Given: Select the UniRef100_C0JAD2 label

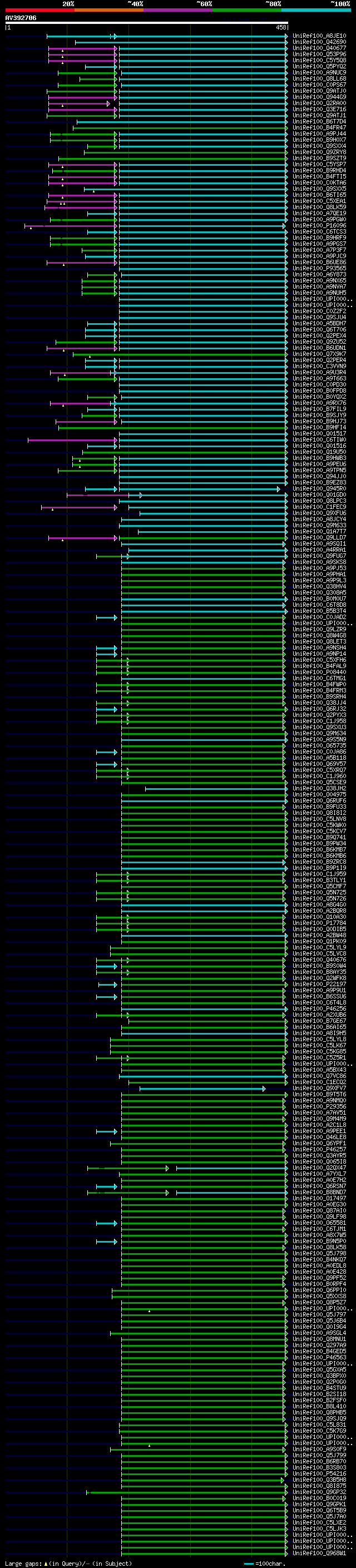Looking at the screenshot, I should point(319,617).
